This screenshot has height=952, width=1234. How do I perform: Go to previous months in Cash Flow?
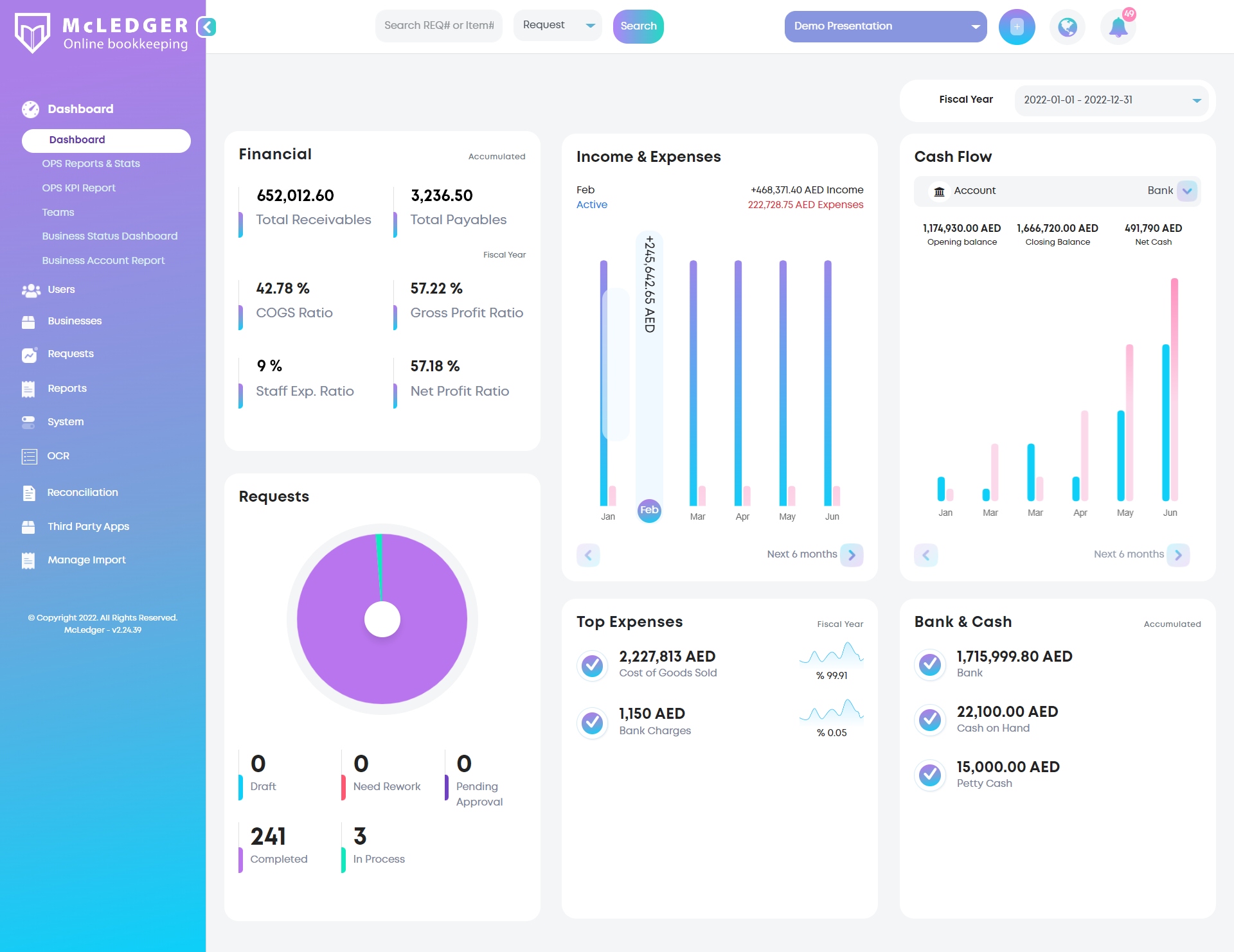pyautogui.click(x=926, y=555)
